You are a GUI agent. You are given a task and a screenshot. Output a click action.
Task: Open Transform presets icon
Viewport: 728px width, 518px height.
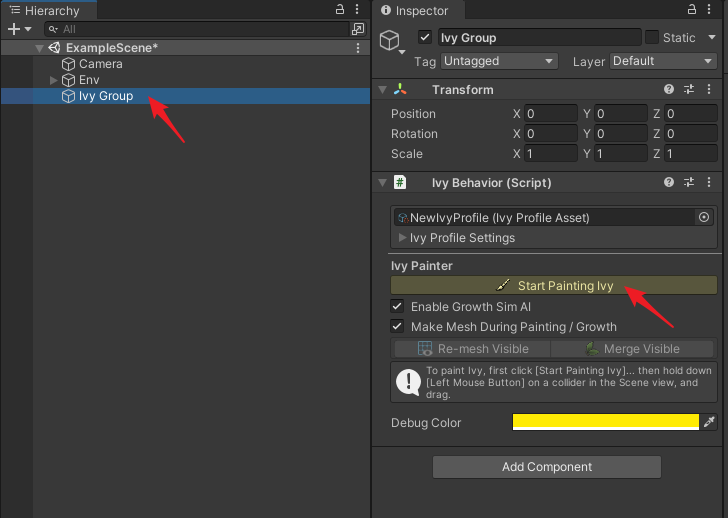[x=689, y=89]
